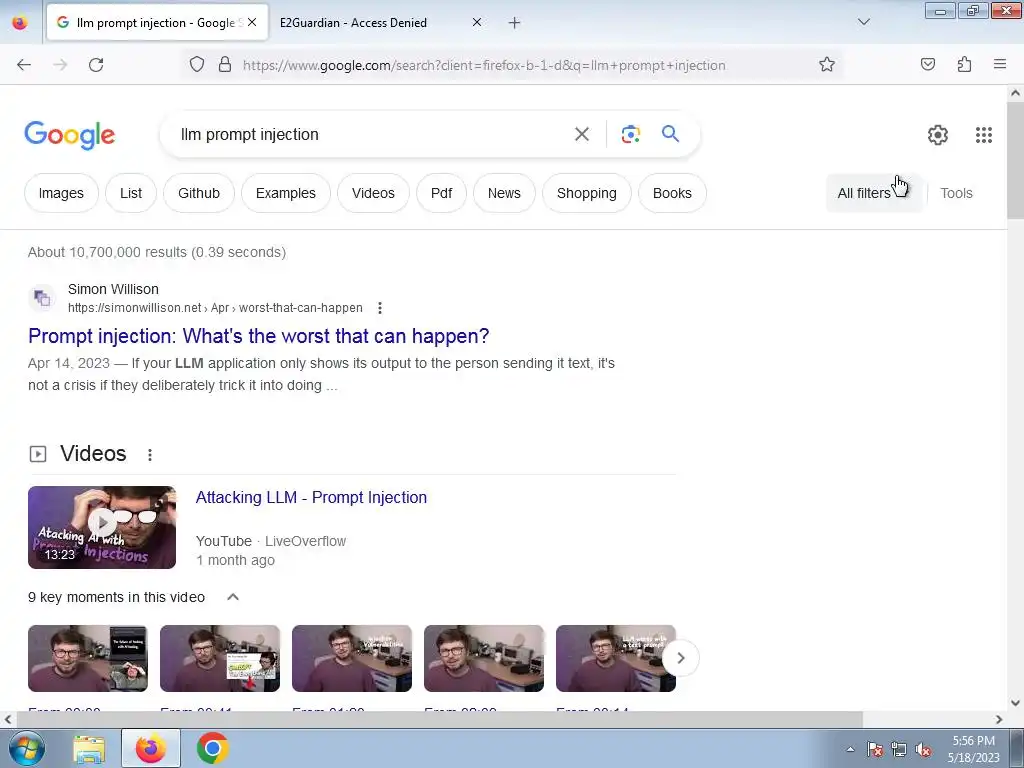Reload the page with the refresh icon
Viewport: 1024px width, 768px height.
[x=96, y=65]
